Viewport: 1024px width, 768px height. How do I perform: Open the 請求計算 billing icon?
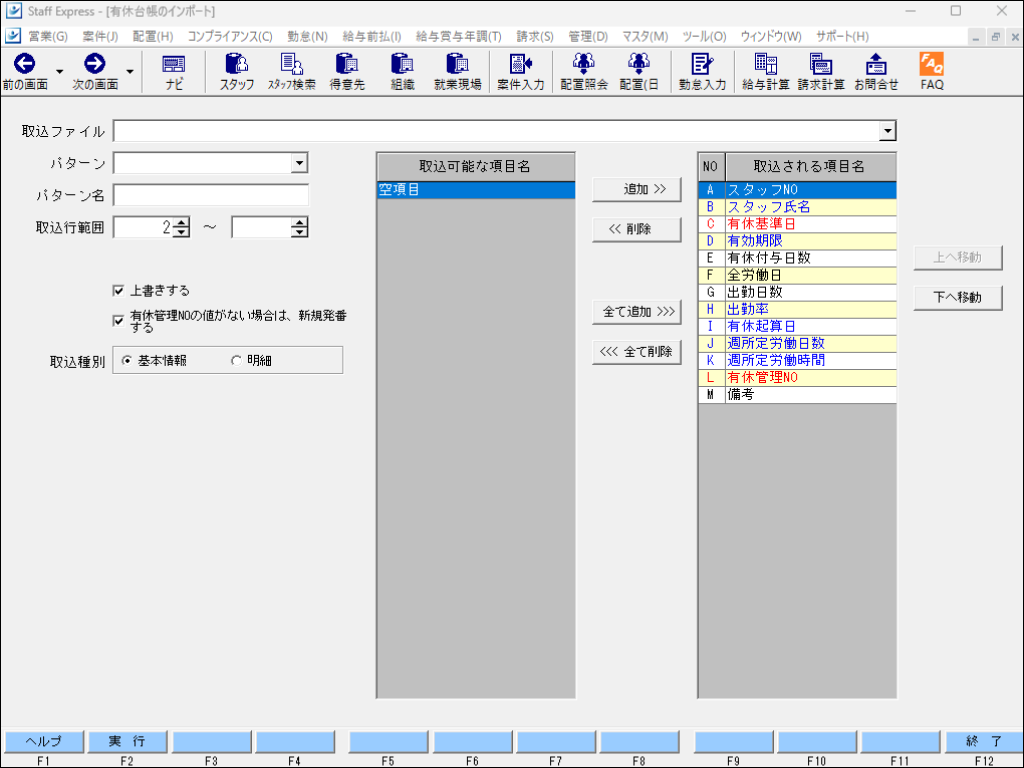click(x=821, y=64)
